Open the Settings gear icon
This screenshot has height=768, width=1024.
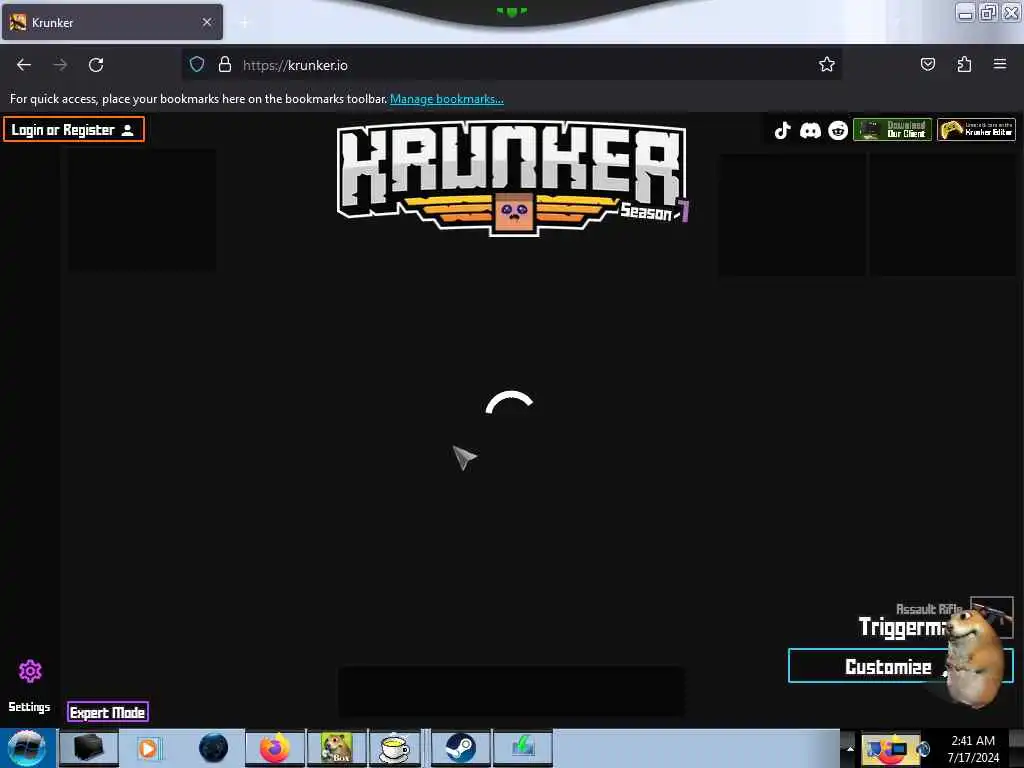(x=30, y=671)
